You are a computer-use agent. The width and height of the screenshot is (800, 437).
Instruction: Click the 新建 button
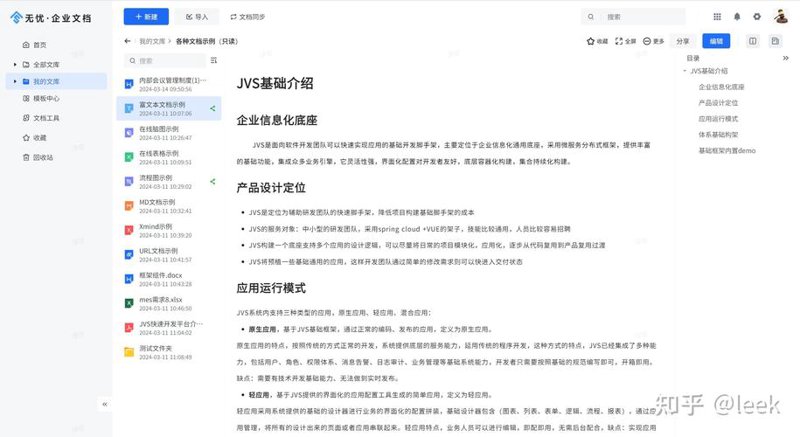click(146, 17)
